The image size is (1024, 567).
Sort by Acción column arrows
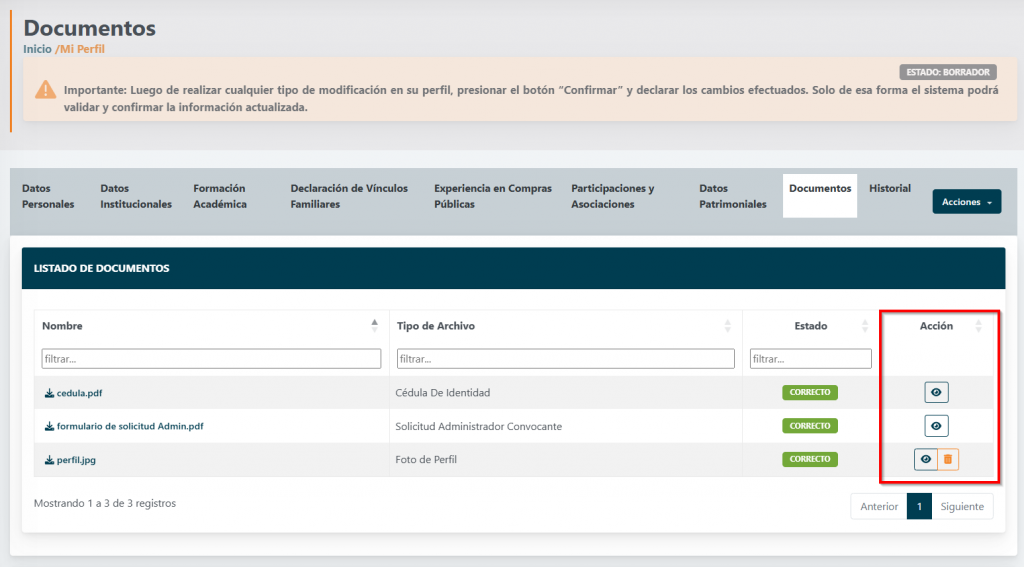tap(978, 325)
